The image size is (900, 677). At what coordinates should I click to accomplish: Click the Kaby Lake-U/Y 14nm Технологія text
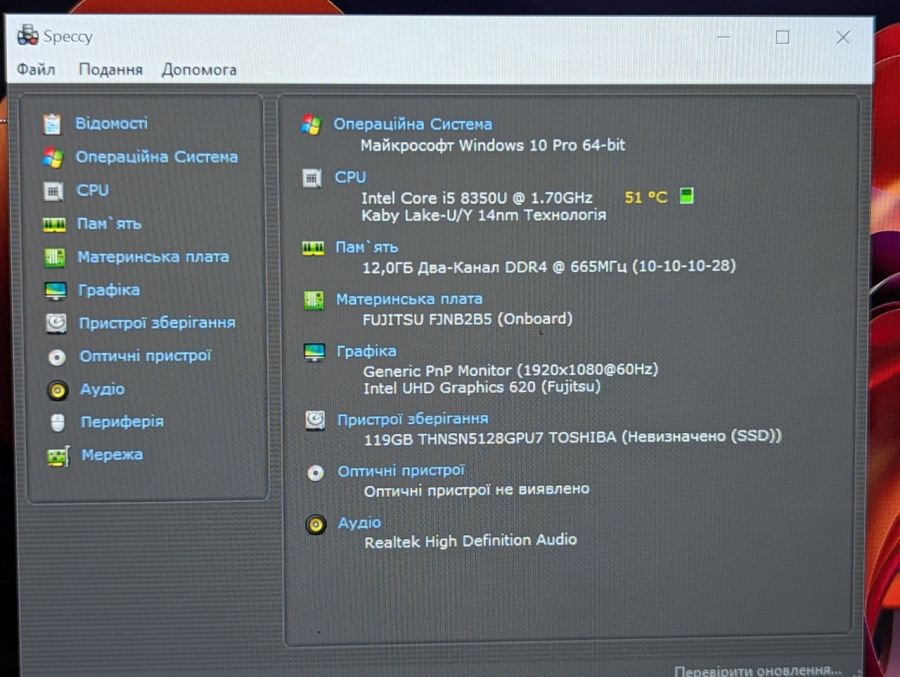click(483, 215)
